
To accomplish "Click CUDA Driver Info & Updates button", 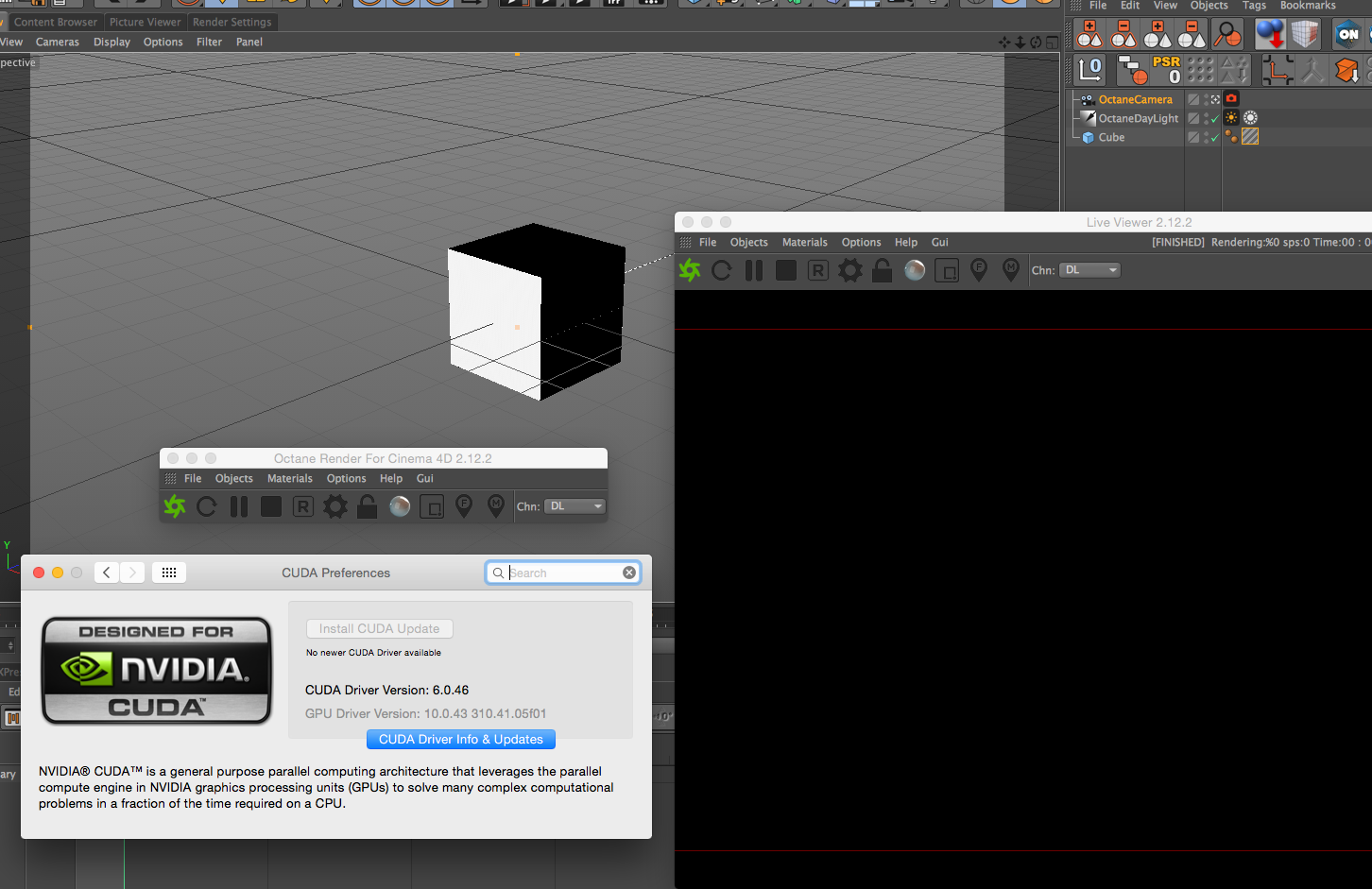I will click(461, 739).
